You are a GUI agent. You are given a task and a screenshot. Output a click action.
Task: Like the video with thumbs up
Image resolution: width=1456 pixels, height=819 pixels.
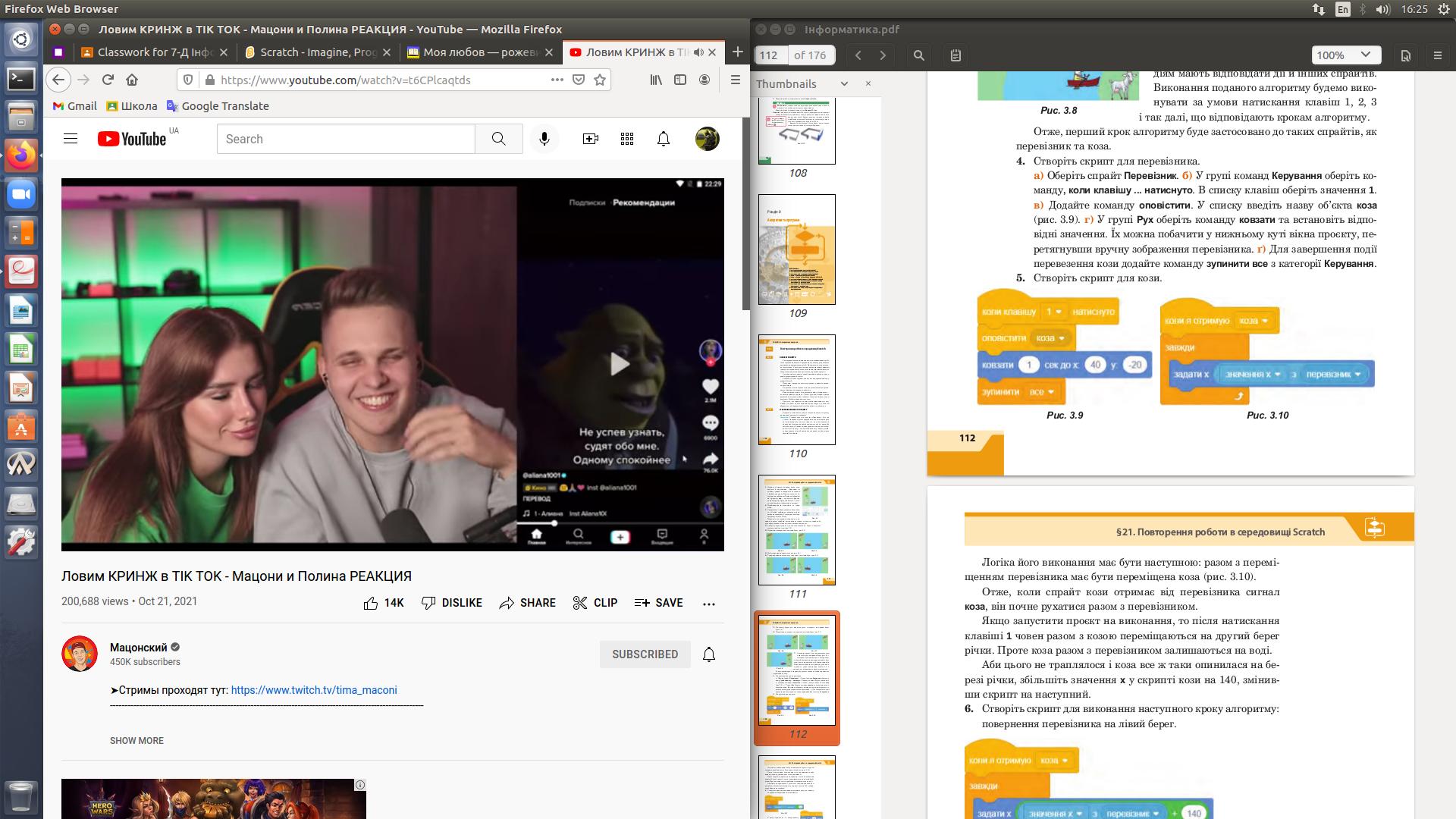tap(371, 603)
